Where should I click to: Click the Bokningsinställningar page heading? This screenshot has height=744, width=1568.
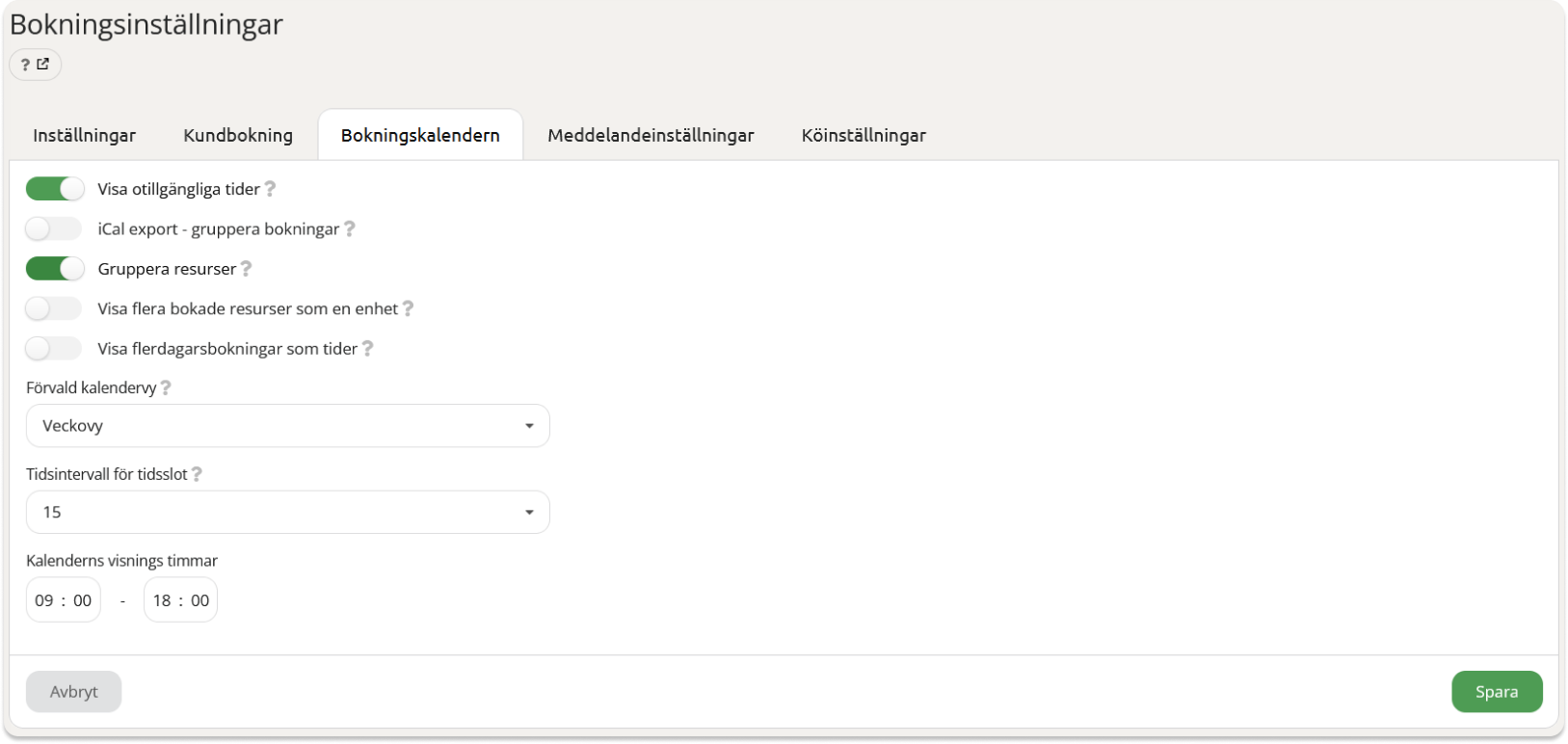point(146,24)
